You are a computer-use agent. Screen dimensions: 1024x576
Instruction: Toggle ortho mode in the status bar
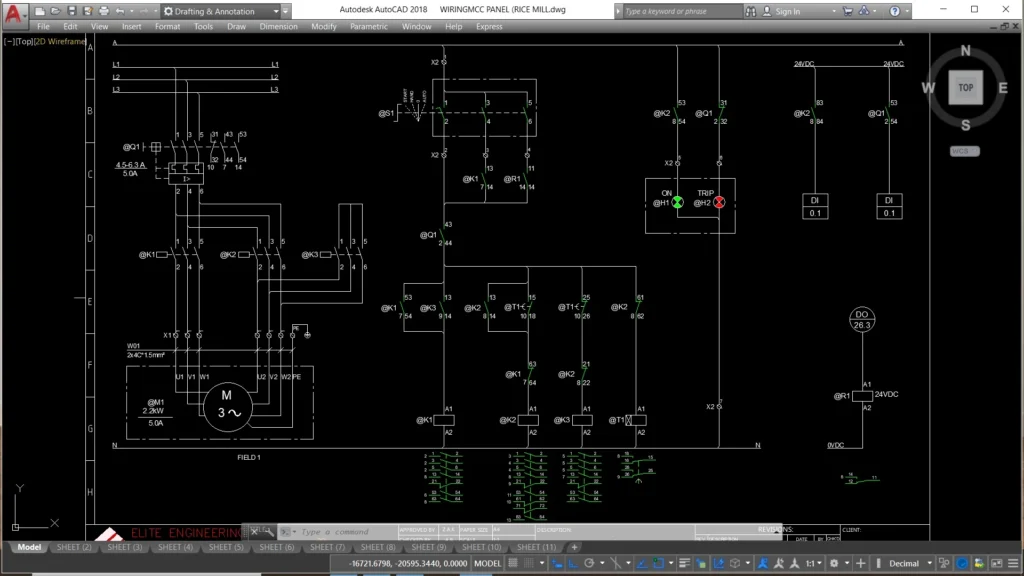[571, 563]
